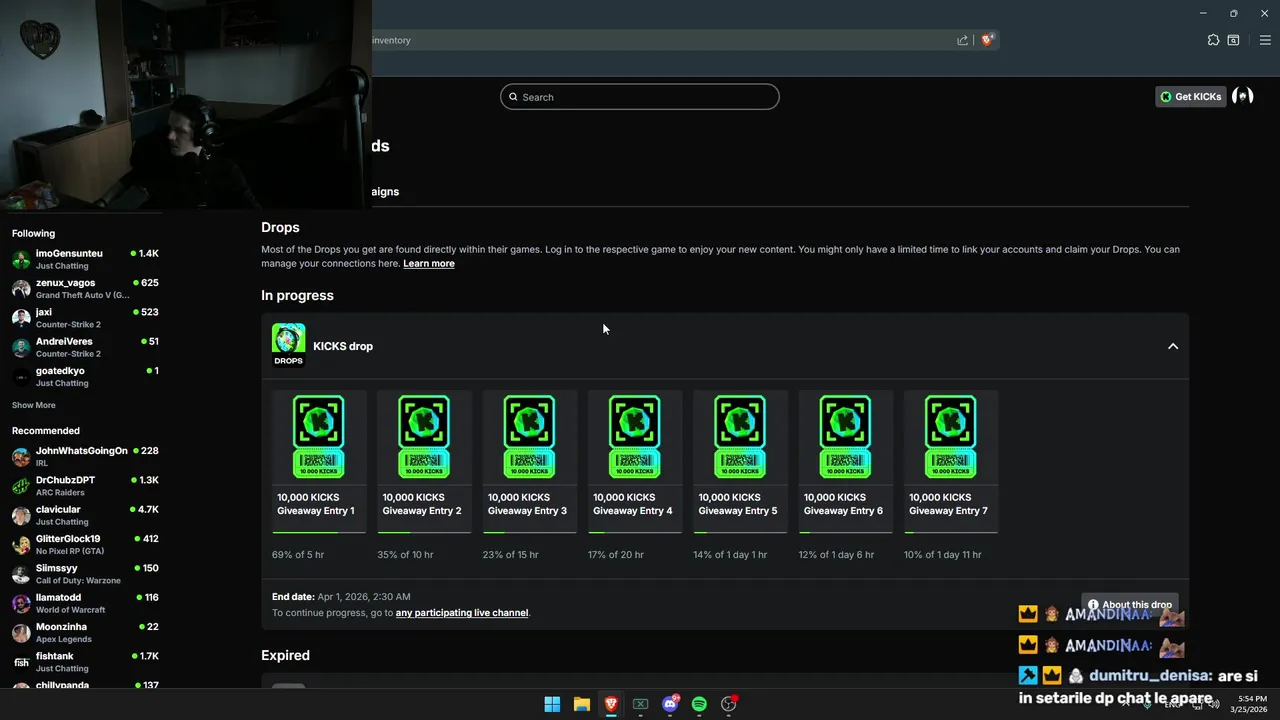Image resolution: width=1280 pixels, height=720 pixels.
Task: Open File Explorer from taskbar
Action: [581, 704]
